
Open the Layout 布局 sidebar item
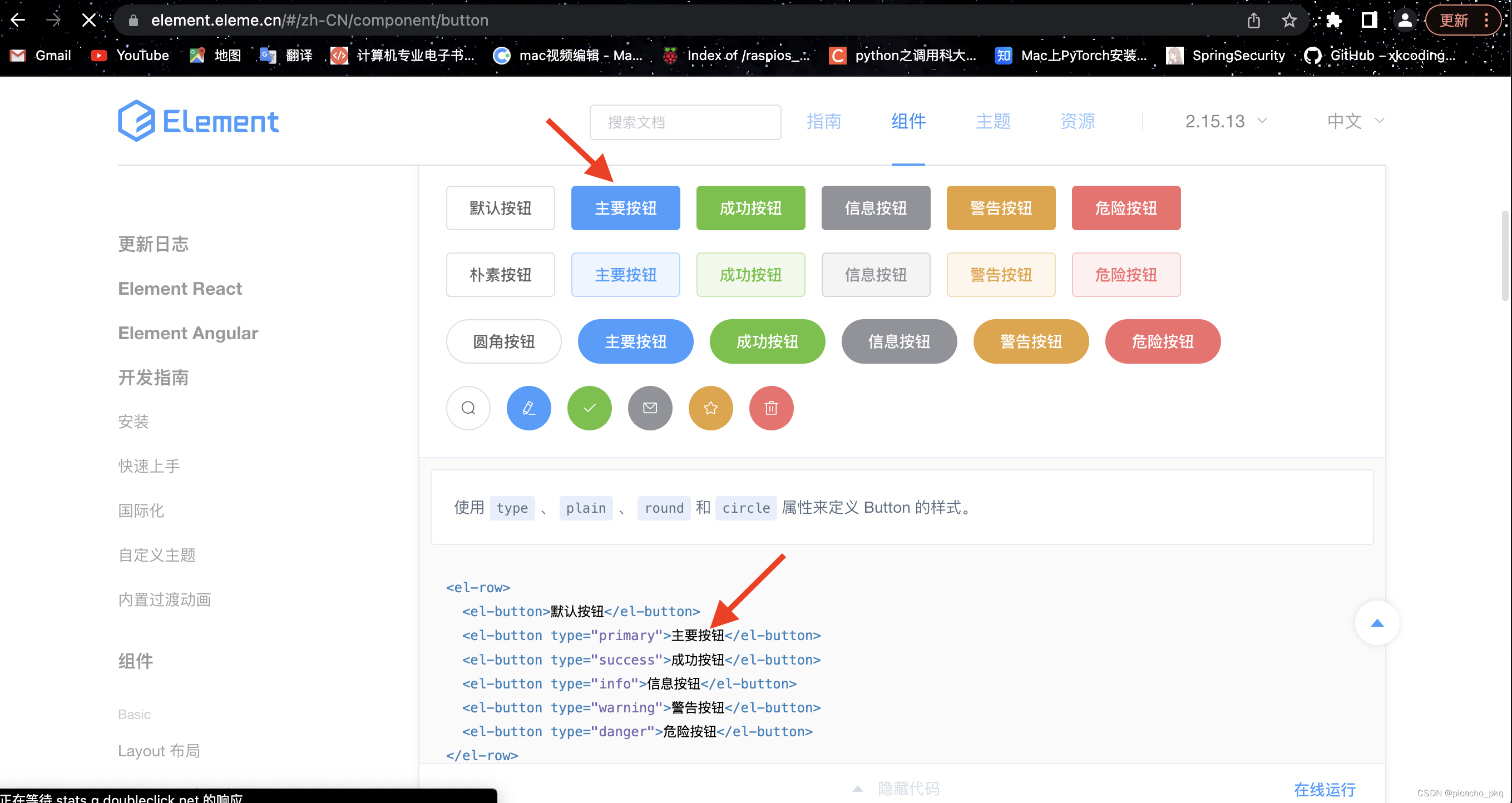point(159,750)
